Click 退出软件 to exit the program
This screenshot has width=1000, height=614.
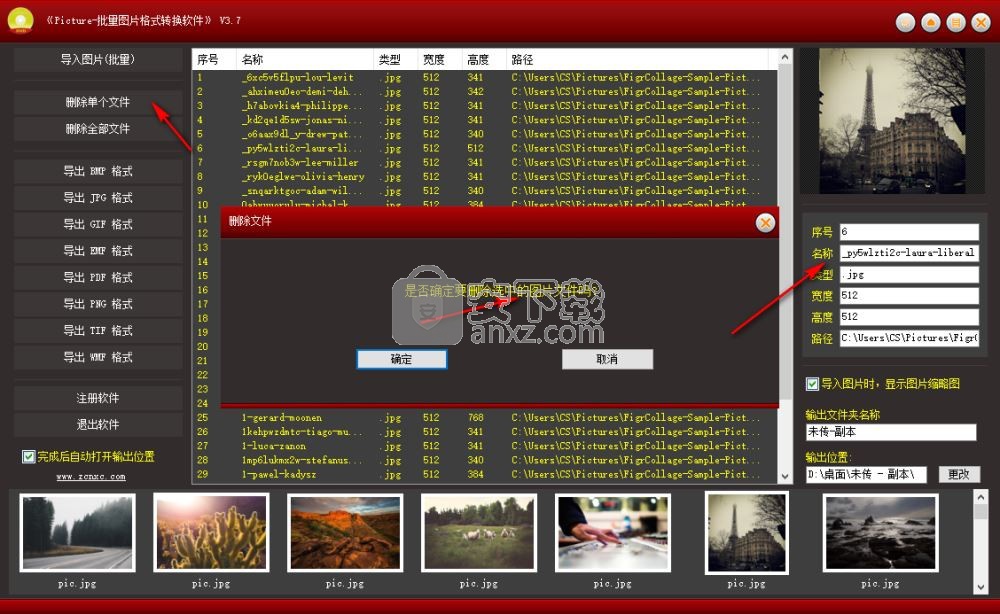click(98, 425)
